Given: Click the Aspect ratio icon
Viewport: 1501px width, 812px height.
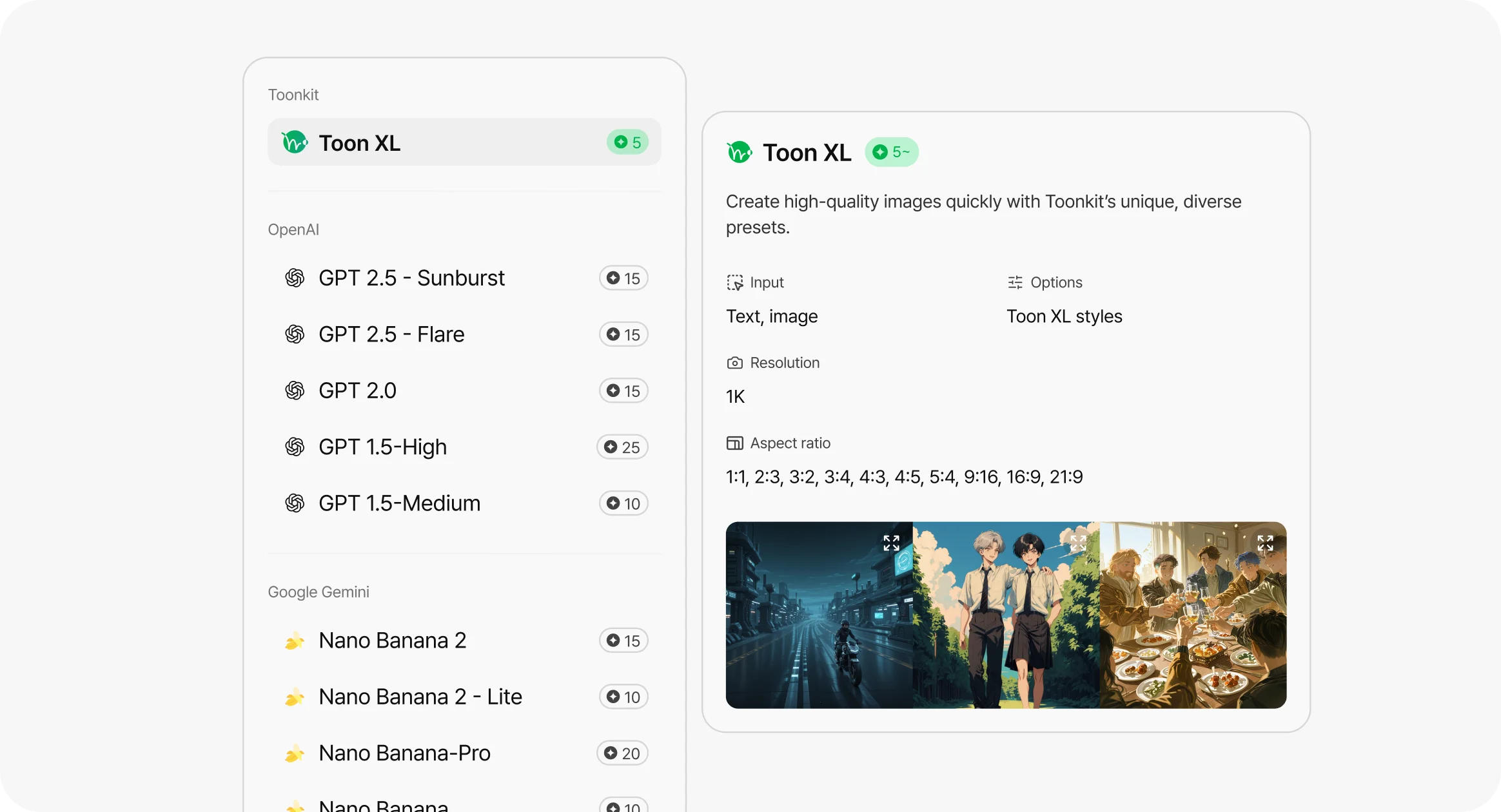Looking at the screenshot, I should 735,443.
